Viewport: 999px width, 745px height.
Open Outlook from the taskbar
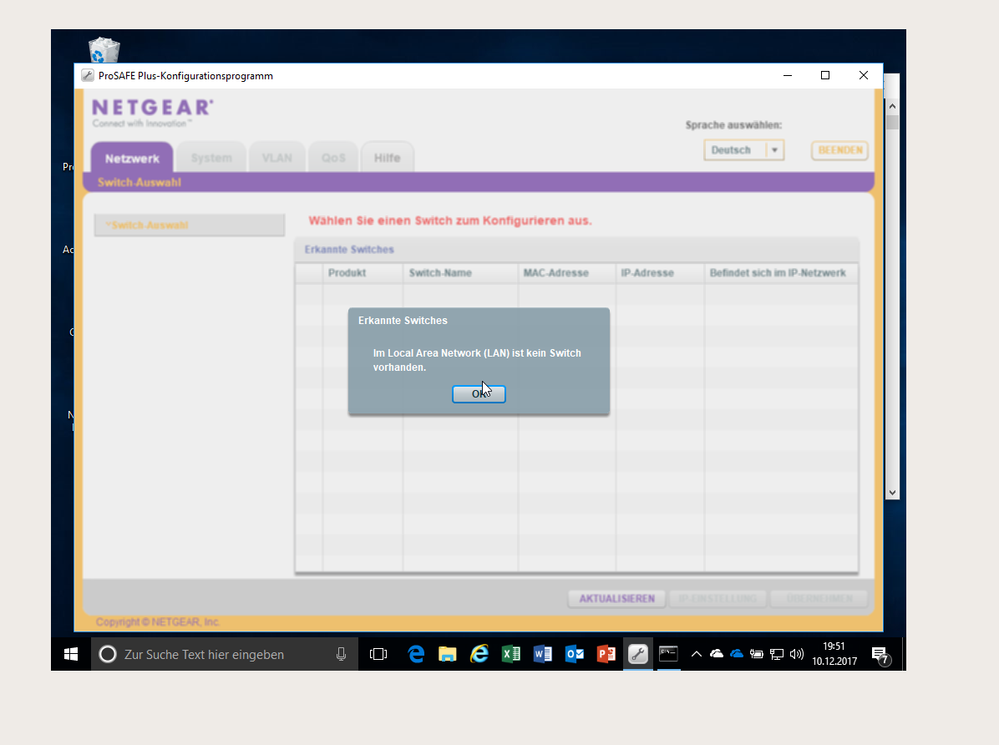click(575, 654)
